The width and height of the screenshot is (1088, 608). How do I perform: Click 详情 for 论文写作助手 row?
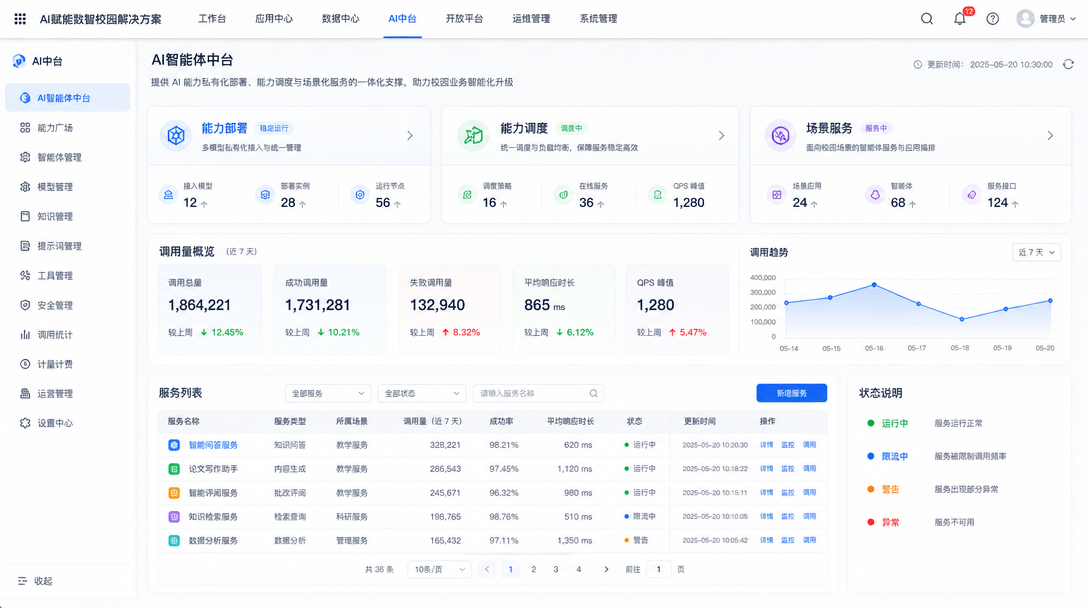(766, 469)
